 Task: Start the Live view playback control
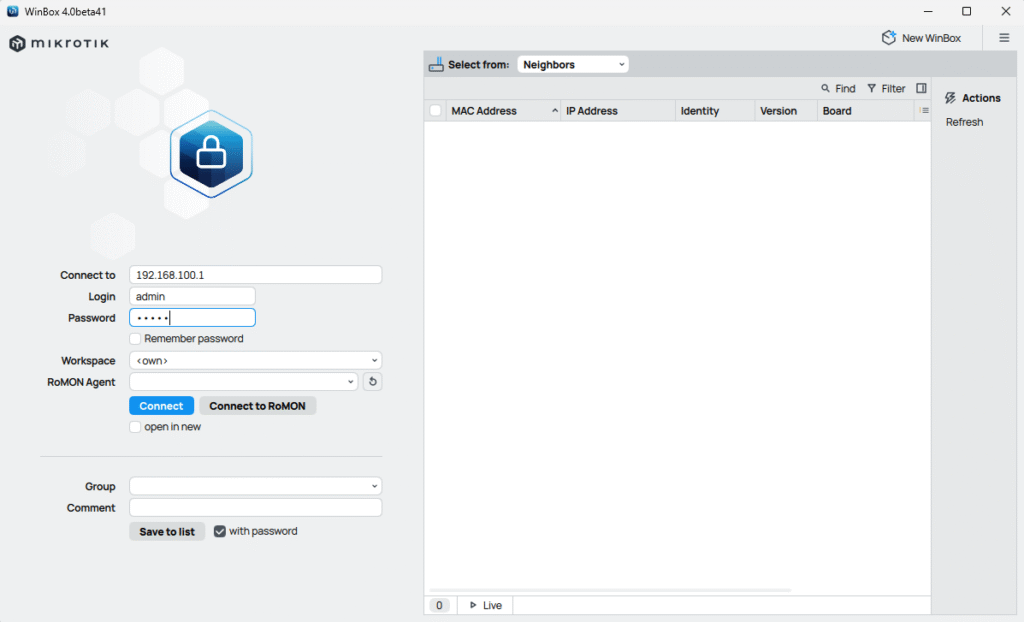tap(484, 605)
